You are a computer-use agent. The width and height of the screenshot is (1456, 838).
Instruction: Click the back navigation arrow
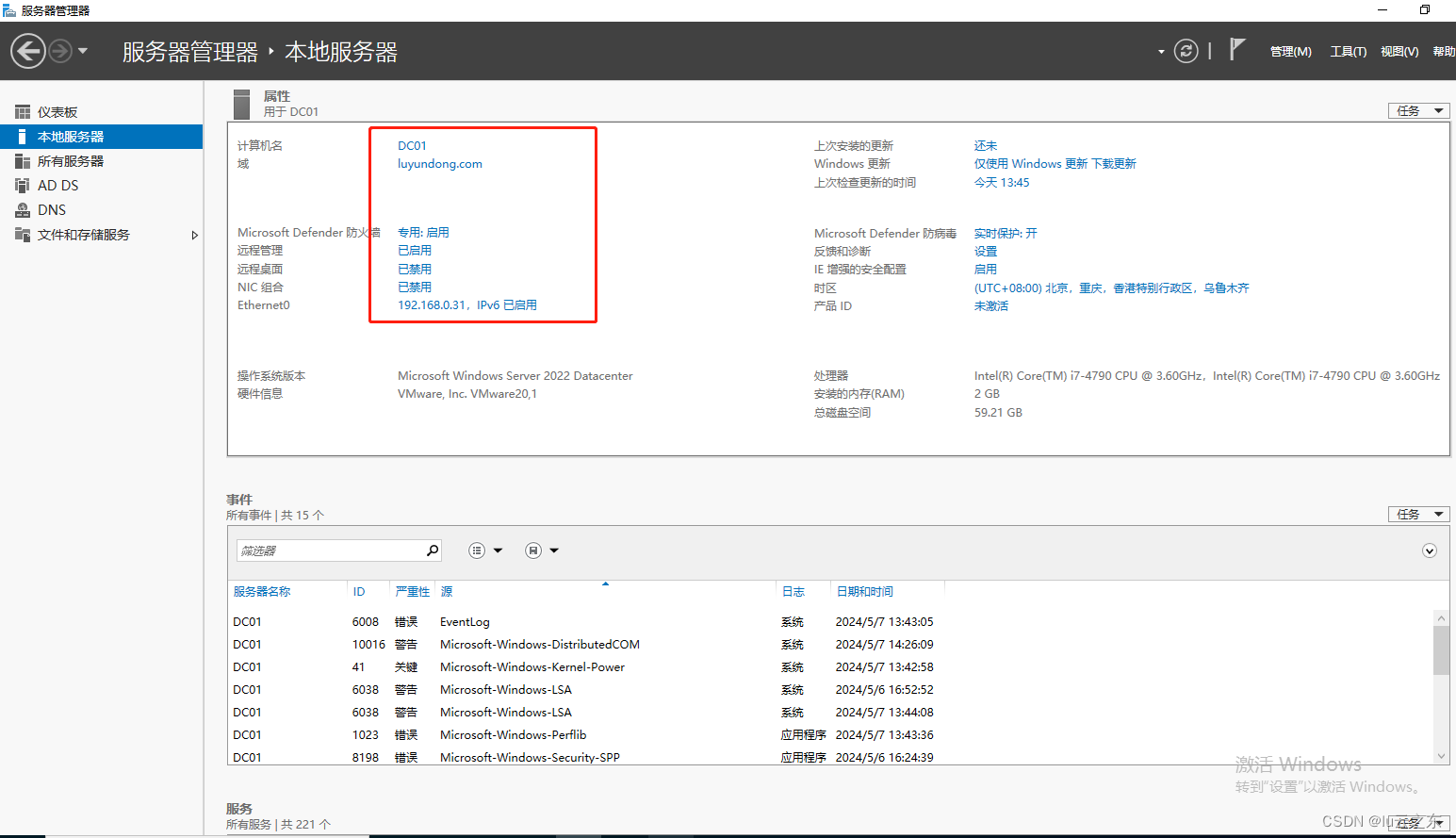(x=28, y=51)
